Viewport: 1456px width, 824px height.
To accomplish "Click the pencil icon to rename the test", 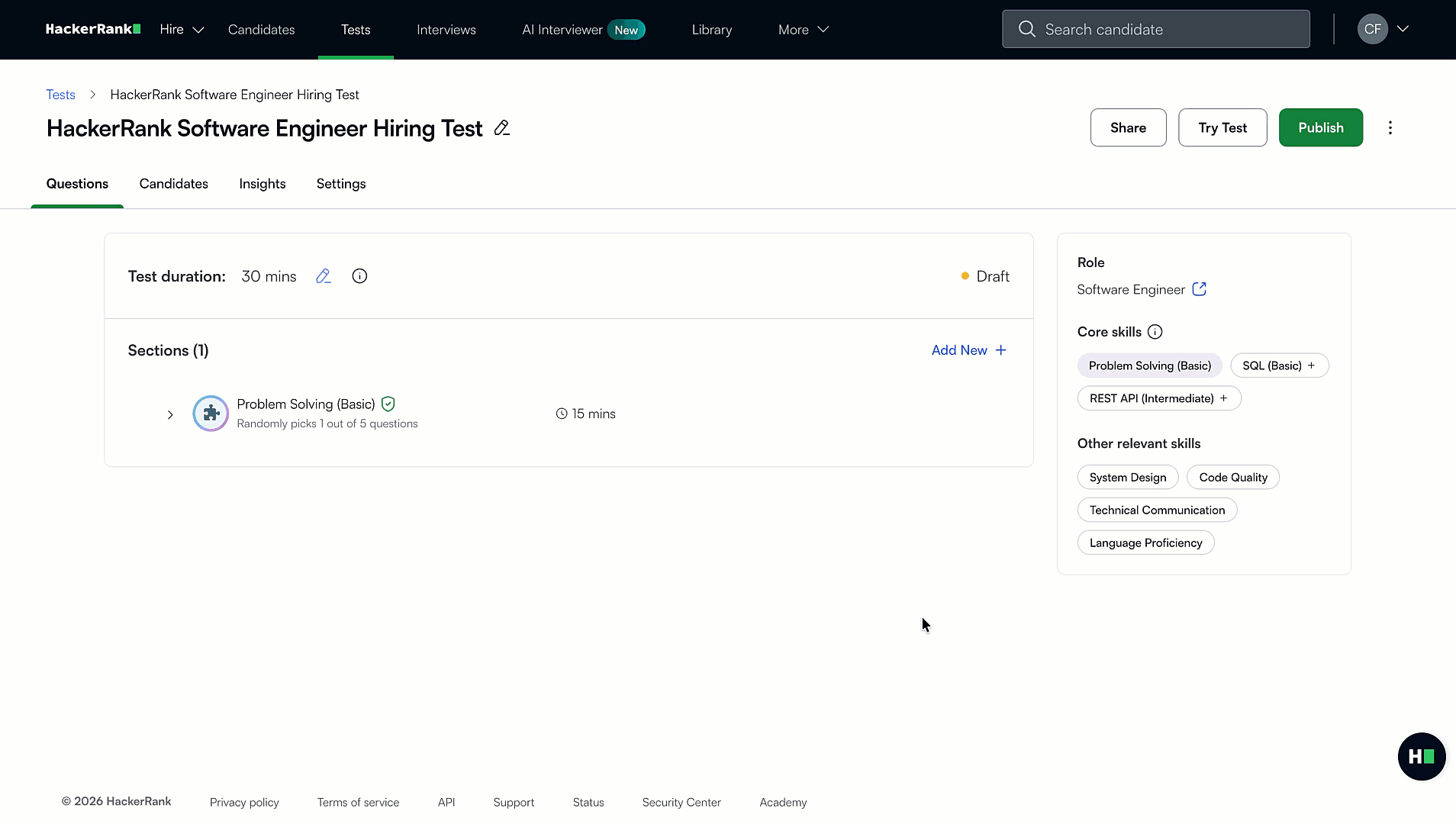I will tap(501, 128).
